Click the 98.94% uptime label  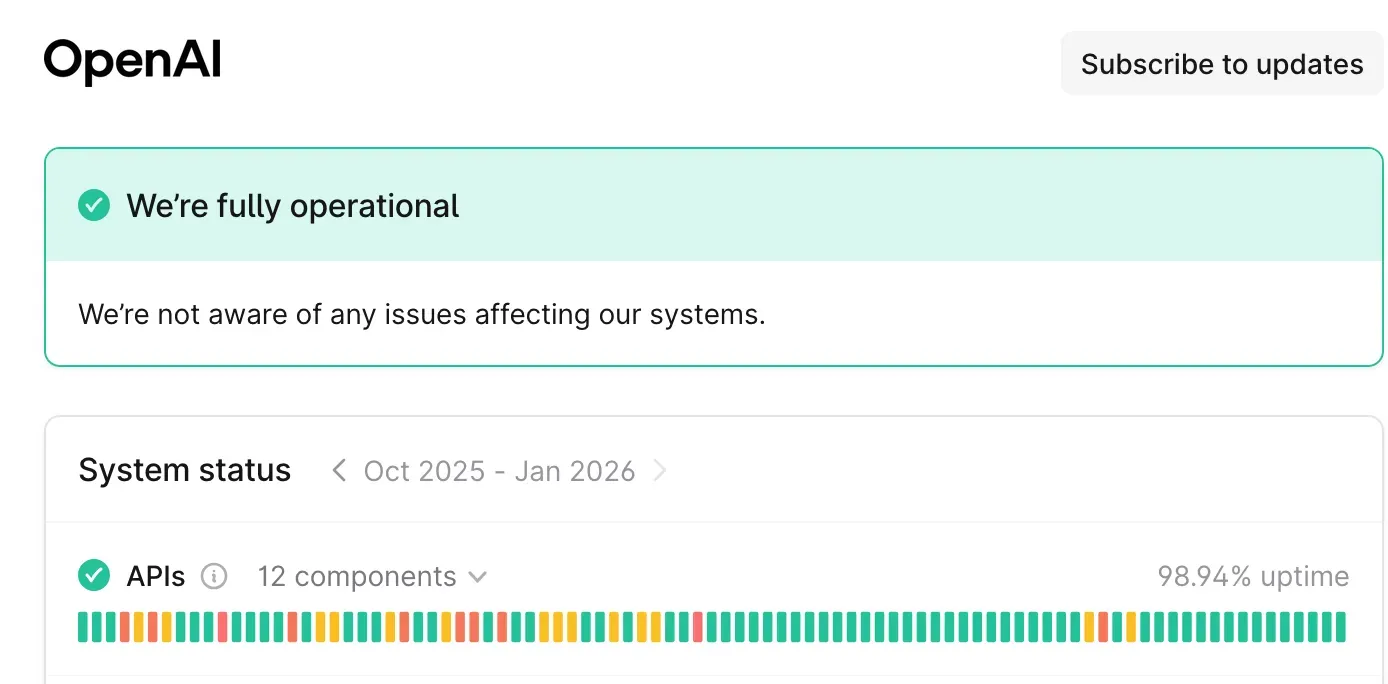click(1253, 576)
